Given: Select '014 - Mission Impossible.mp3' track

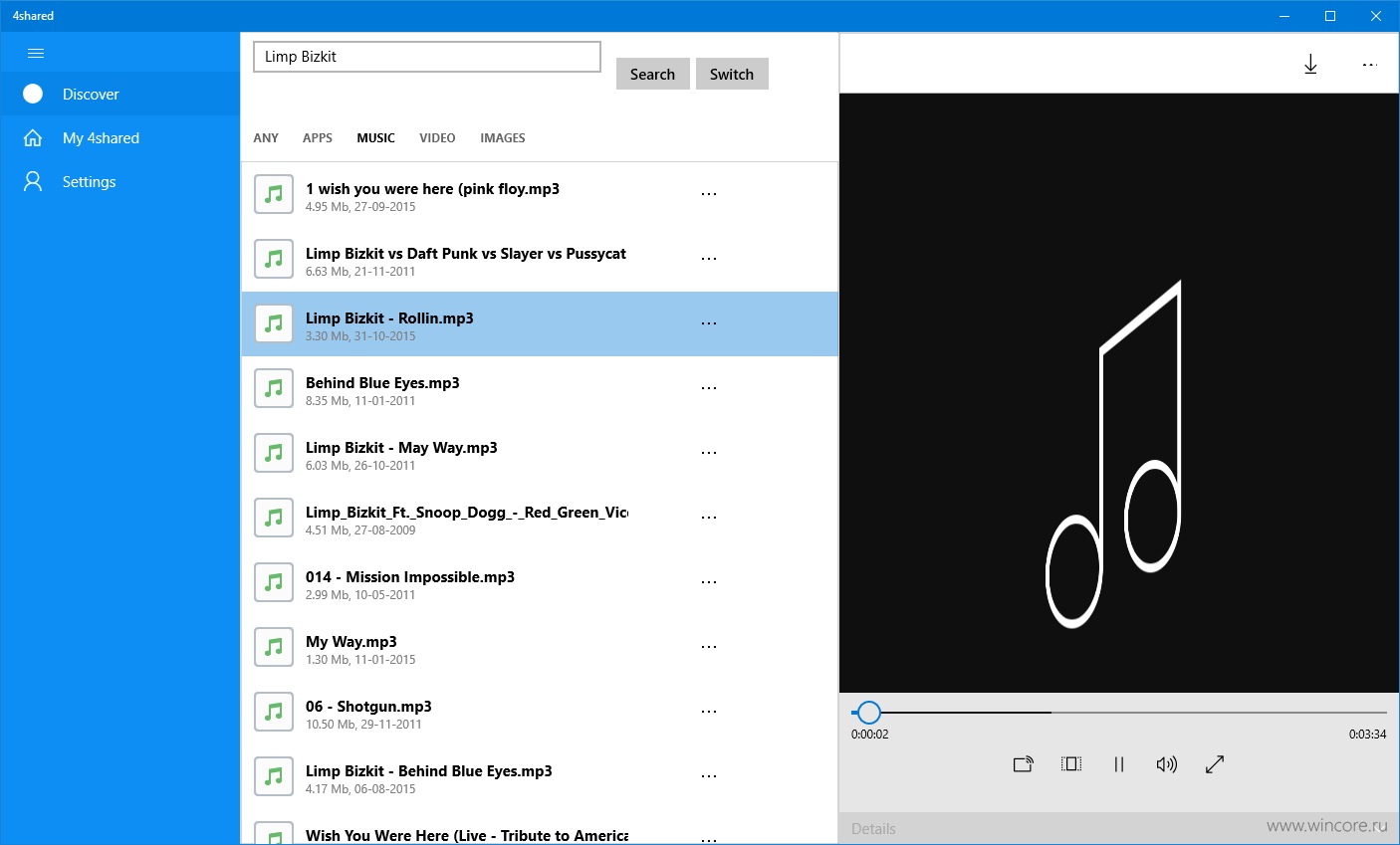Looking at the screenshot, I should coord(540,582).
